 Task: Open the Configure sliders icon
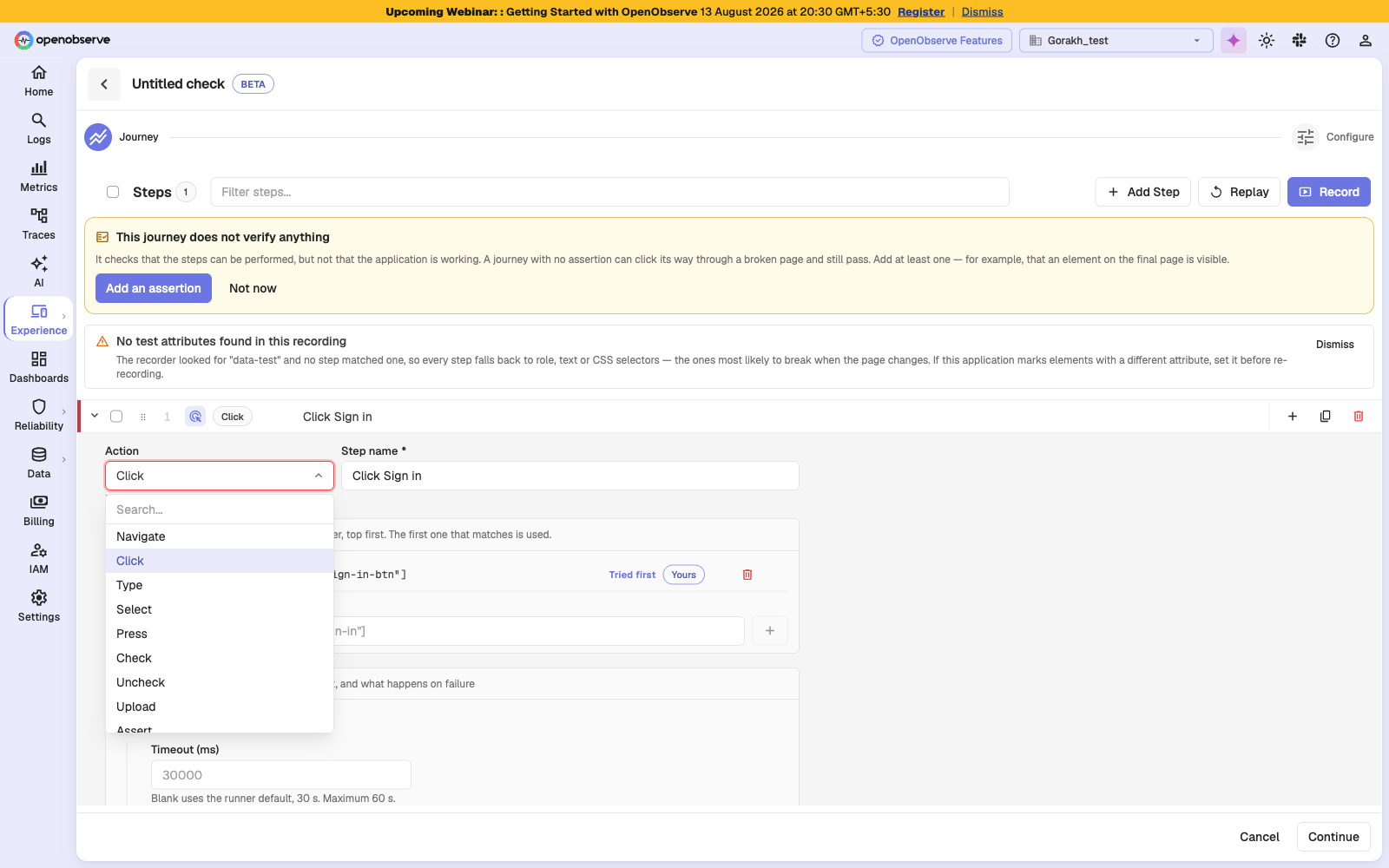[x=1306, y=137]
